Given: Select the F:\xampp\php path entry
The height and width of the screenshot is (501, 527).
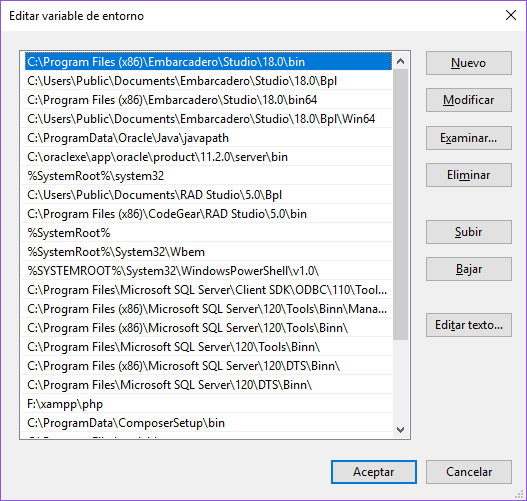Looking at the screenshot, I should click(207, 404).
